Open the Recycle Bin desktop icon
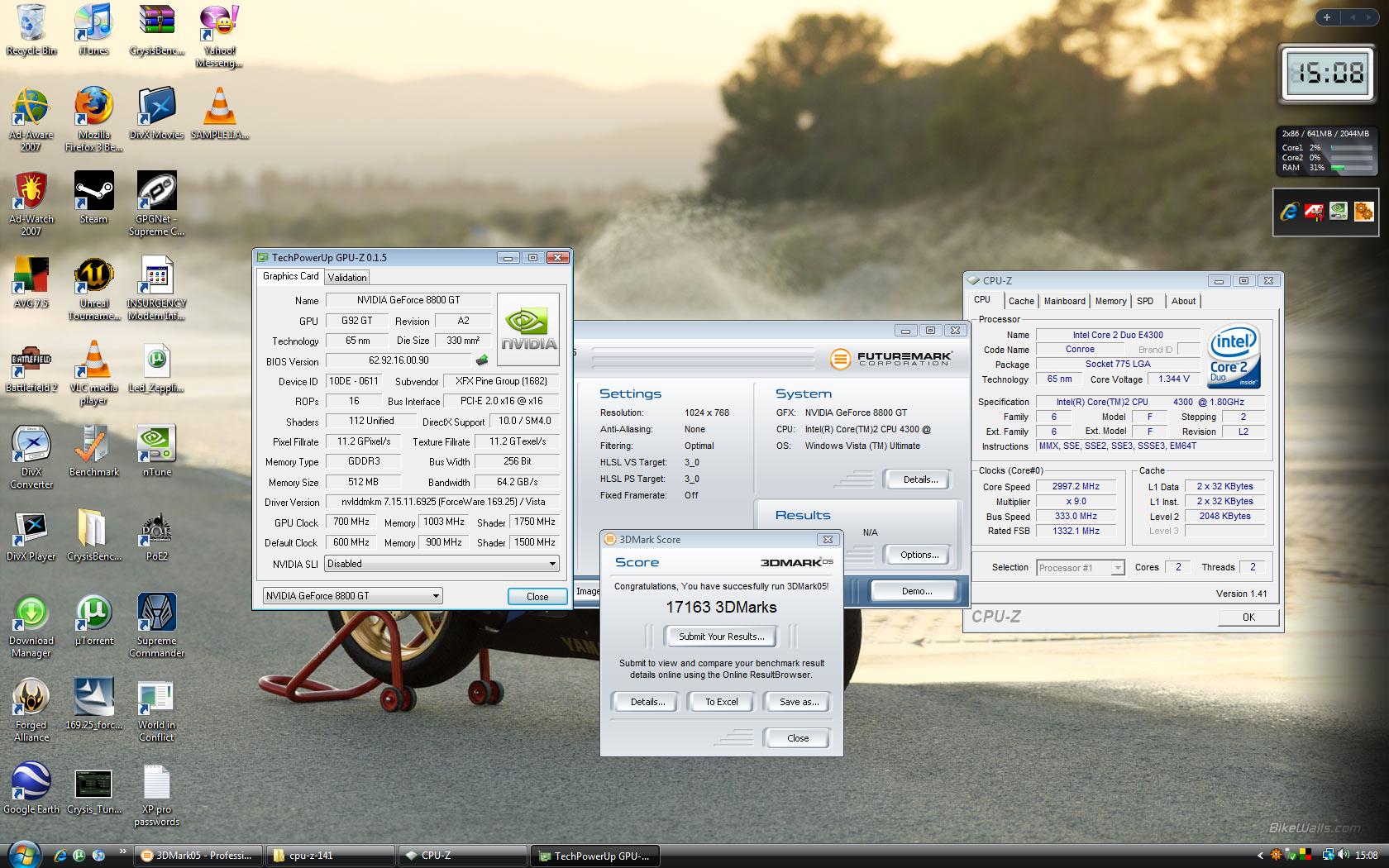 [x=31, y=30]
